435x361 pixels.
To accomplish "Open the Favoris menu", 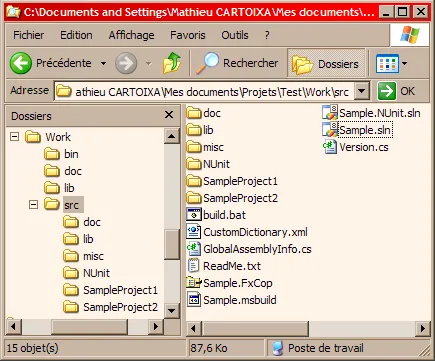I will 188,35.
